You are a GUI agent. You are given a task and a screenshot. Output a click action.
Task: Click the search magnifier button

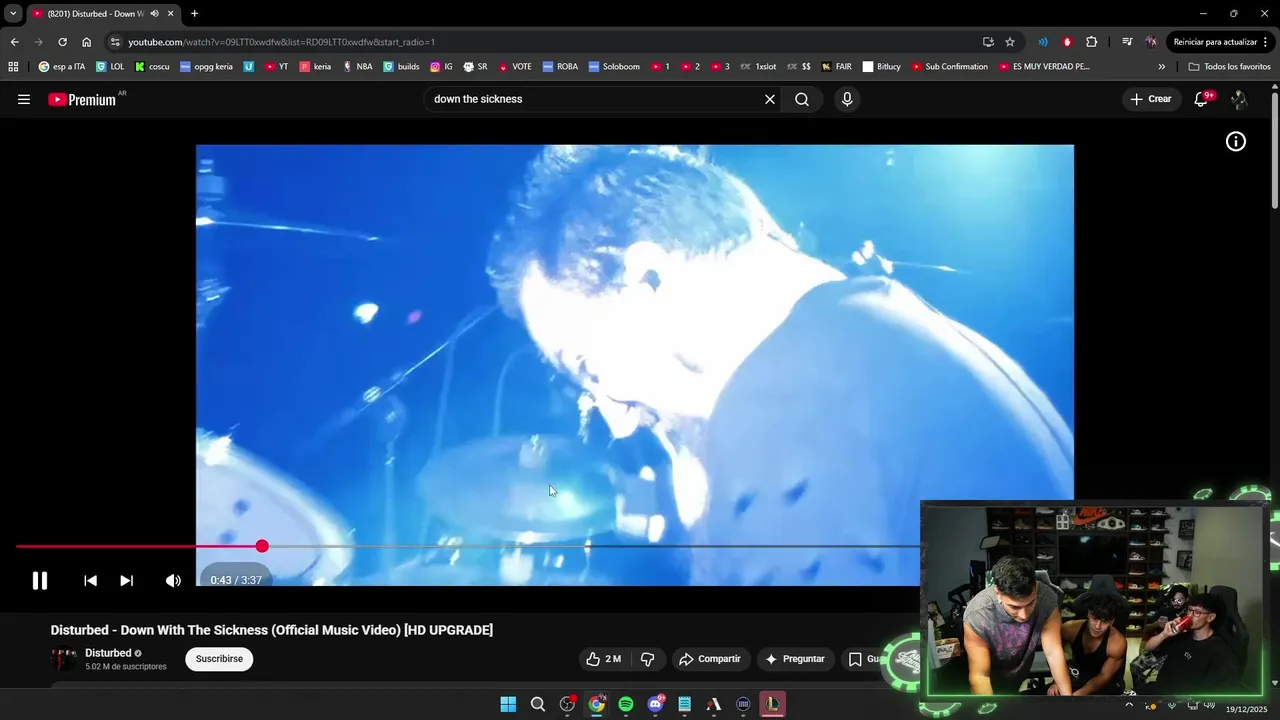pyautogui.click(x=802, y=99)
